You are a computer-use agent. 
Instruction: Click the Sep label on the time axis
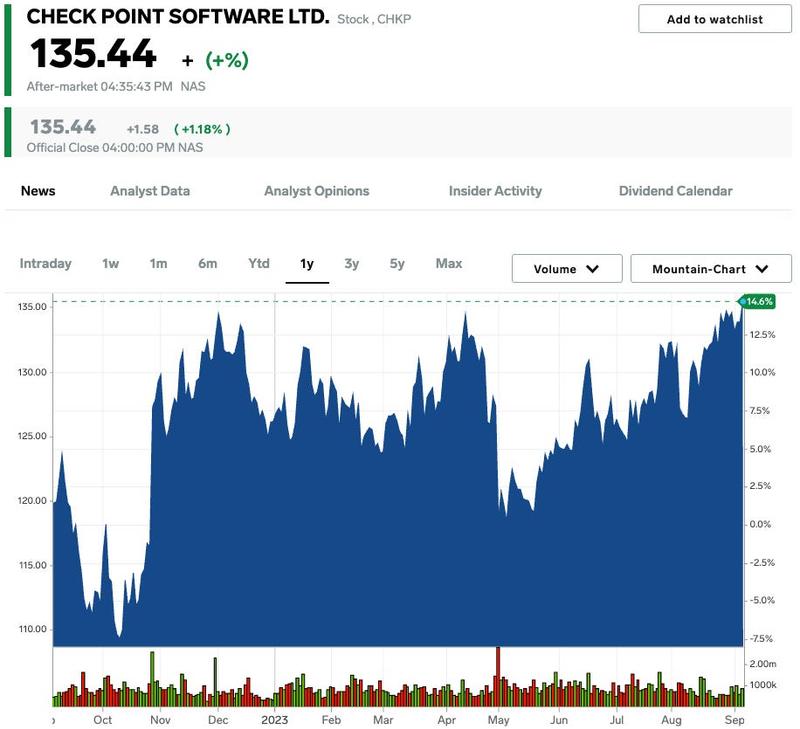click(x=734, y=720)
